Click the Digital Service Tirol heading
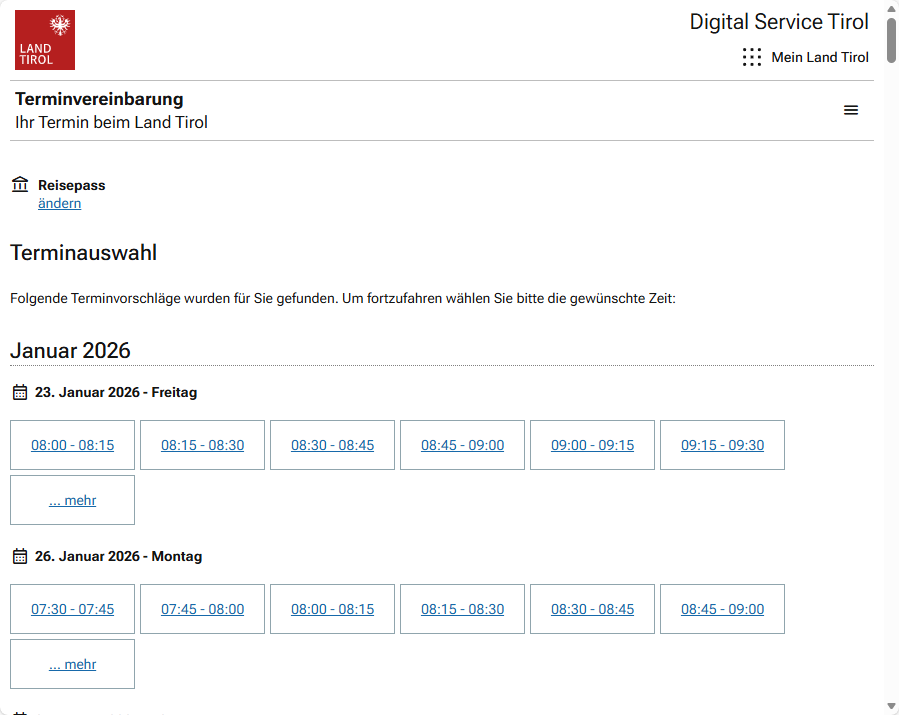Screen dimensions: 899x715 coord(779,22)
